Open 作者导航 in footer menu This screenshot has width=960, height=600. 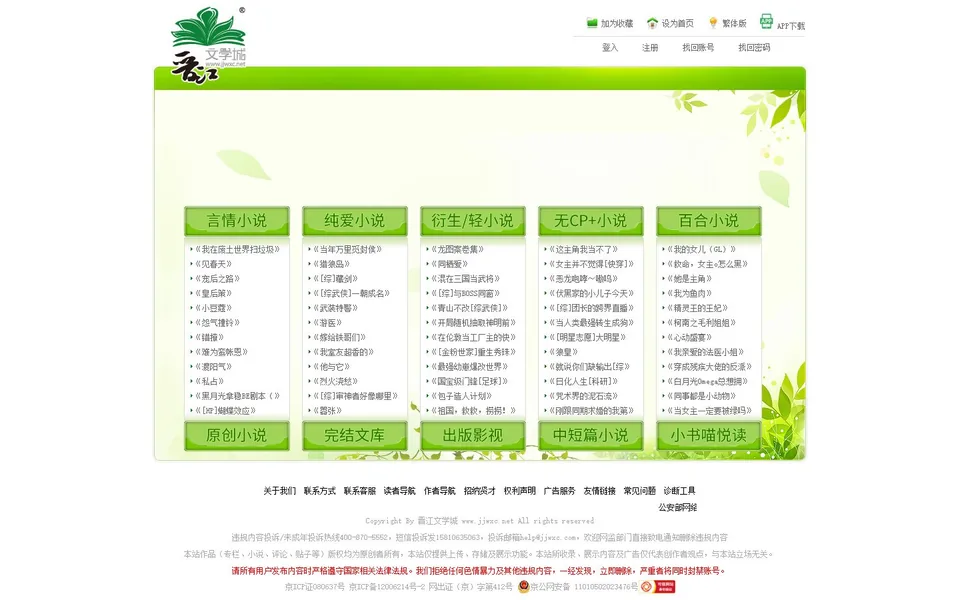[440, 491]
